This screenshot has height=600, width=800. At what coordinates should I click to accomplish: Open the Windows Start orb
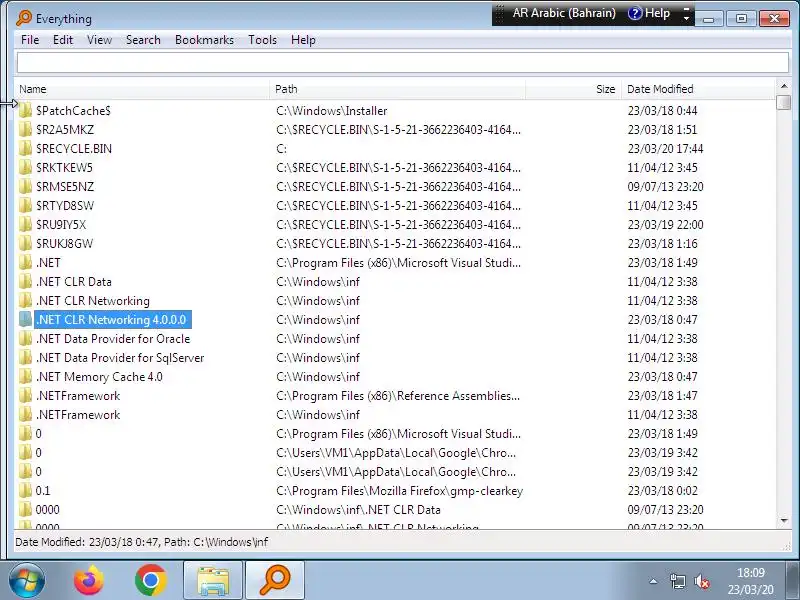tap(27, 581)
